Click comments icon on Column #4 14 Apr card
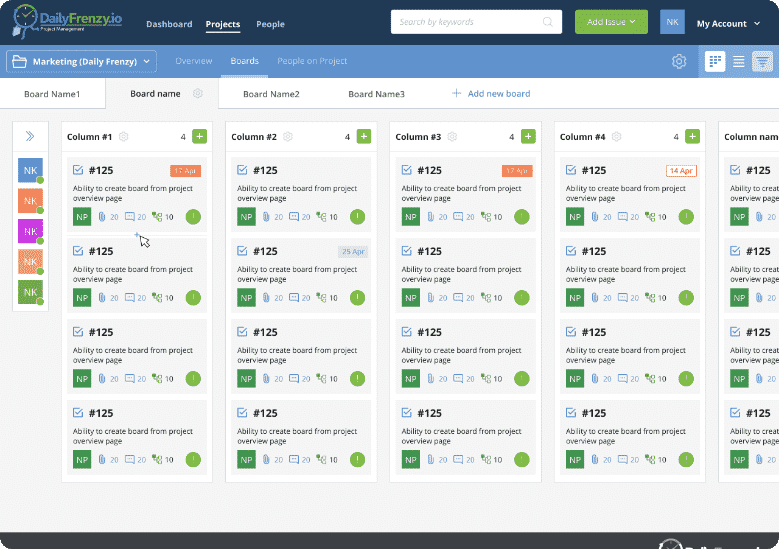This screenshot has height=549, width=779. [623, 217]
